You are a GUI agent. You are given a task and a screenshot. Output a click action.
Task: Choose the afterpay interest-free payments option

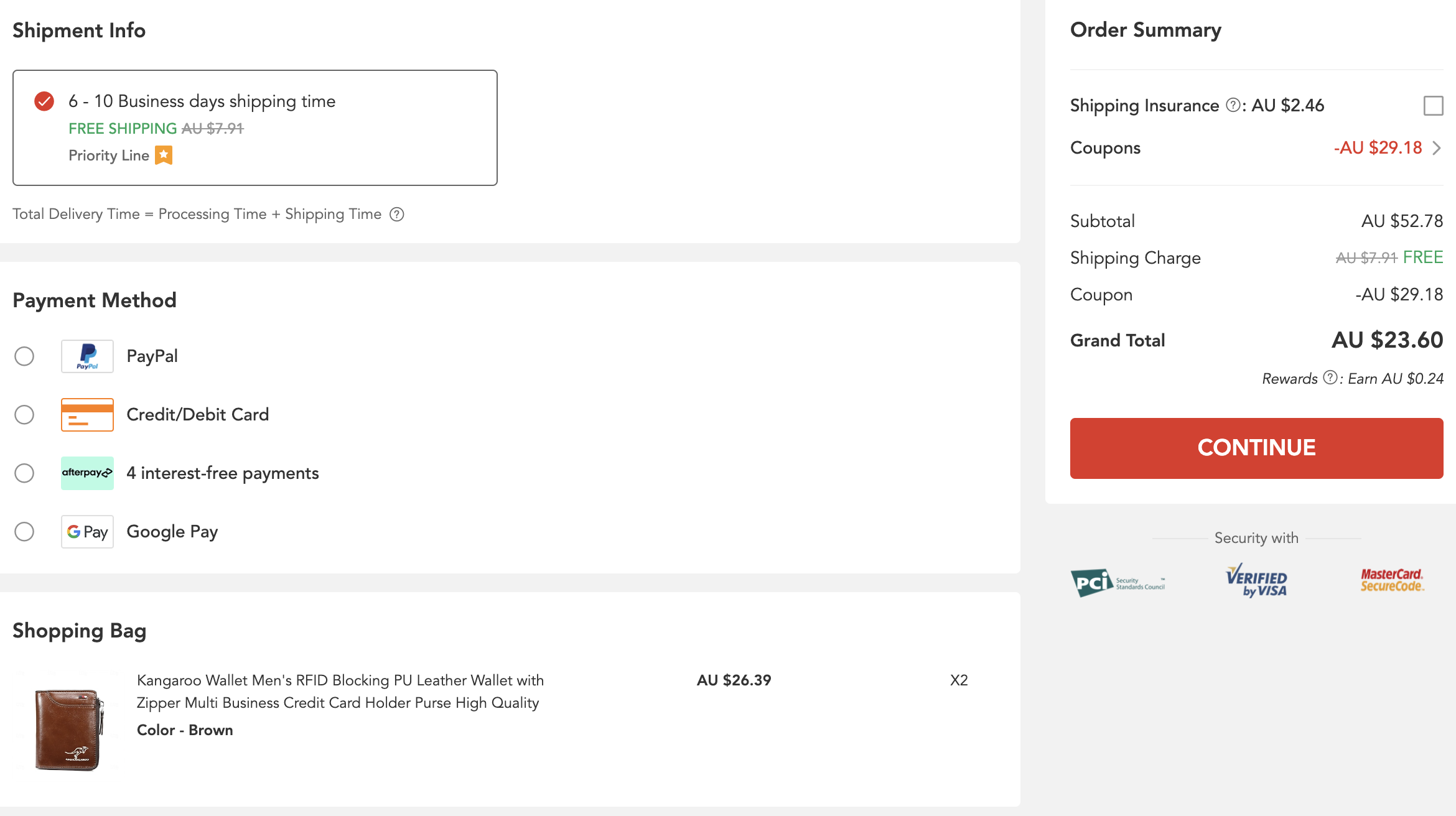click(x=24, y=473)
